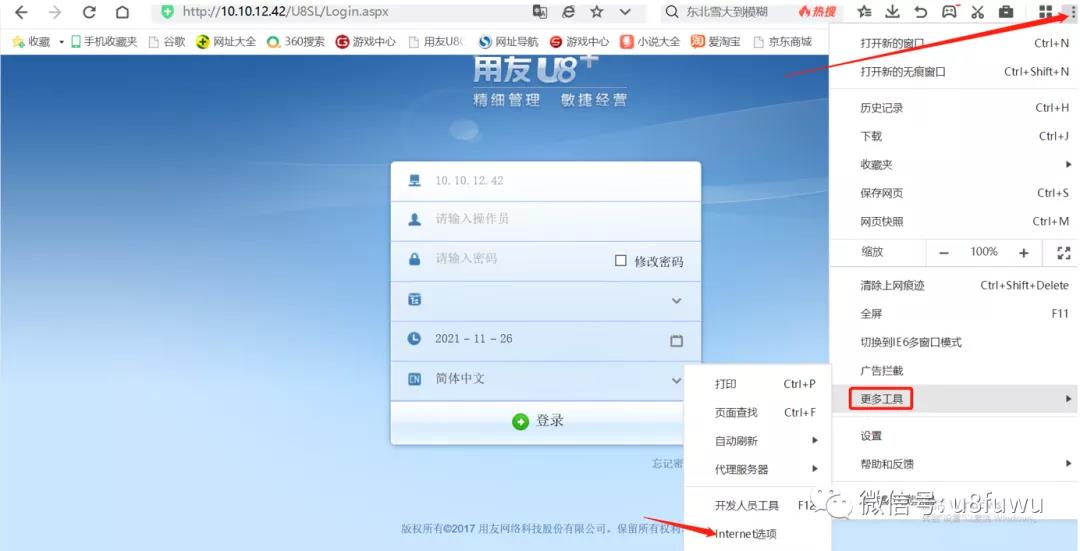Click the 热搜 hot search badge

pyautogui.click(x=818, y=12)
